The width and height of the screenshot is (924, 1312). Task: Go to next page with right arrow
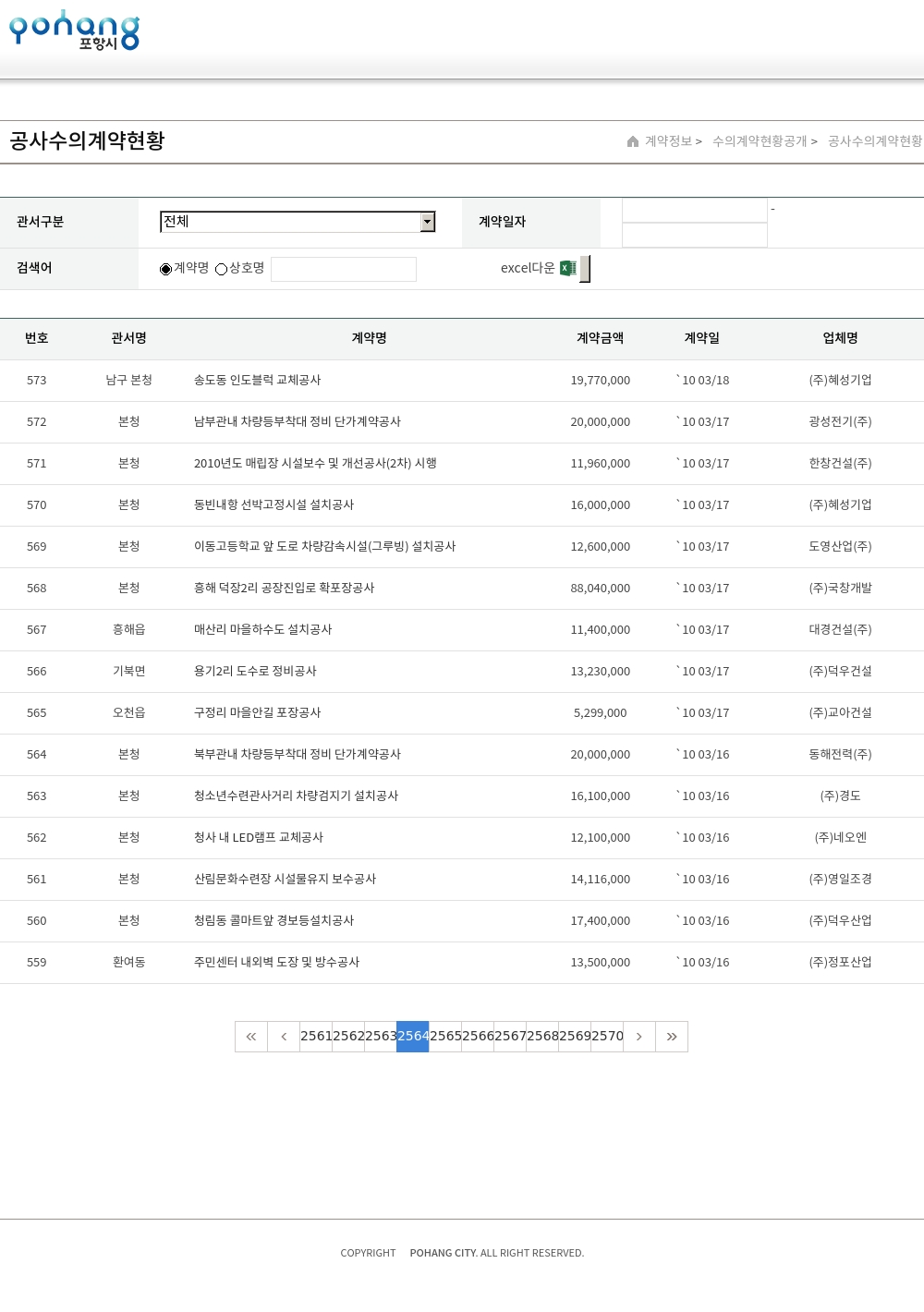(639, 1037)
